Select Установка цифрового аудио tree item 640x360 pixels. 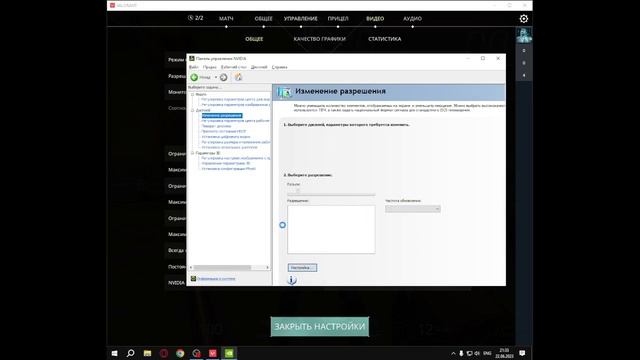pos(226,137)
